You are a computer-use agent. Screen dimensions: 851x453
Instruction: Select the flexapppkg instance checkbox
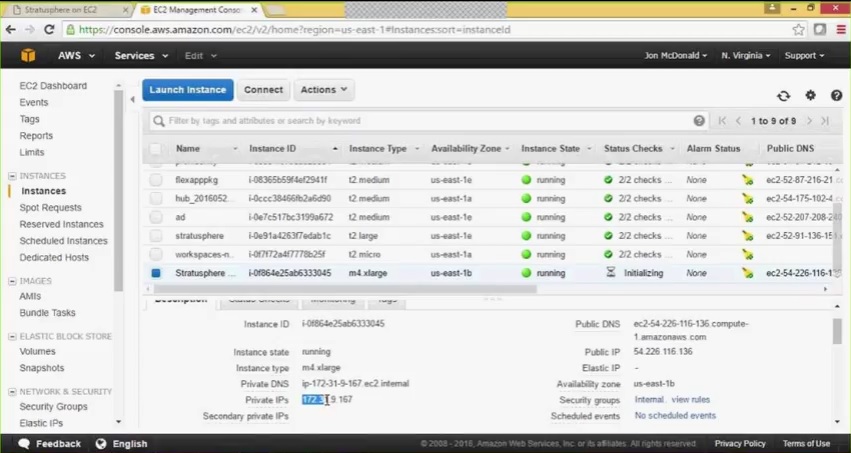click(156, 180)
